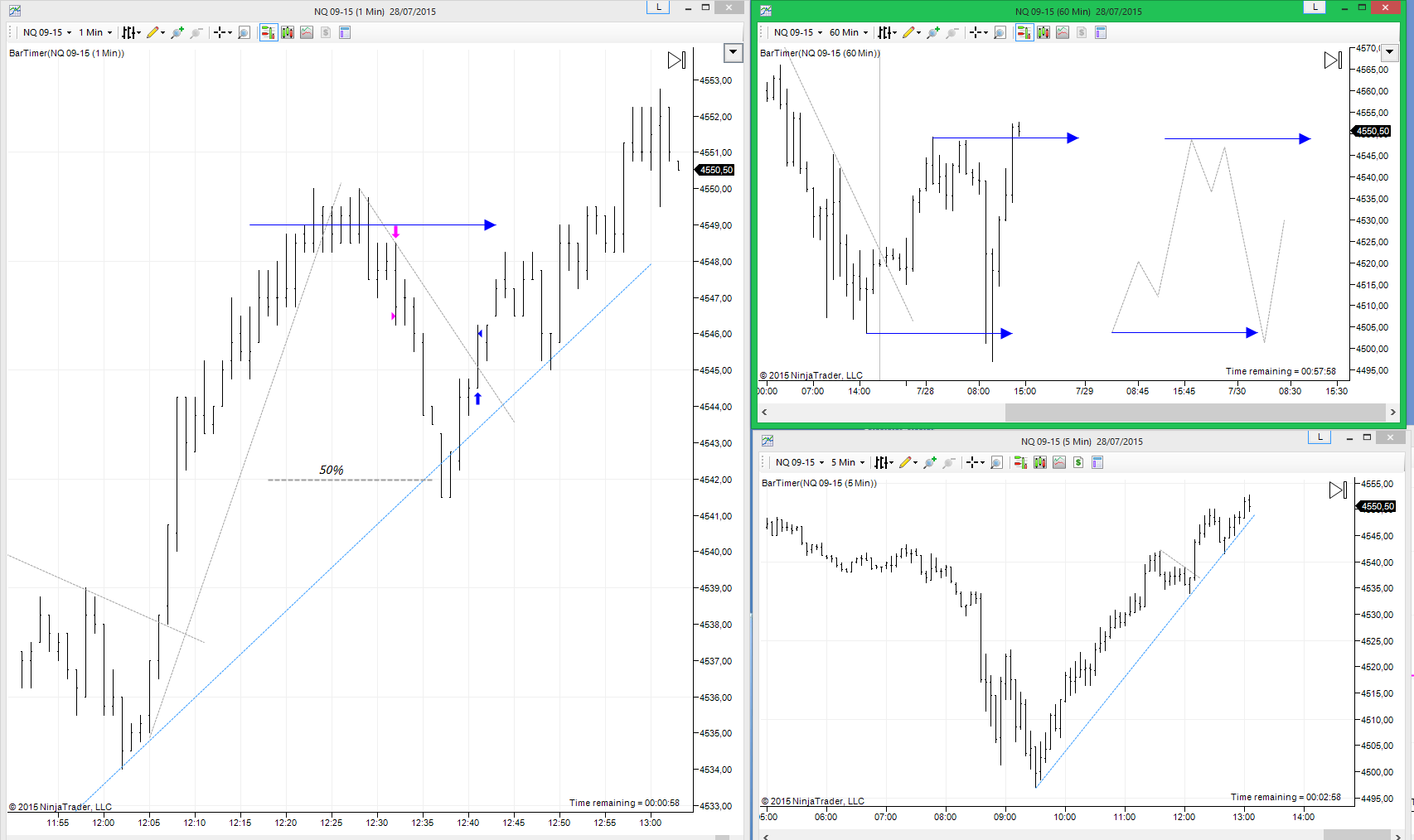Viewport: 1414px width, 840px height.
Task: Open Properties icon in 1 Min chart
Action: [x=345, y=32]
